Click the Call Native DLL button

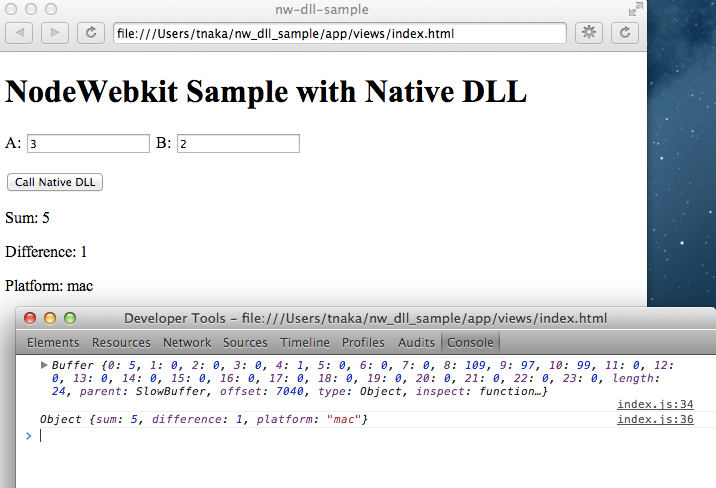click(x=55, y=182)
